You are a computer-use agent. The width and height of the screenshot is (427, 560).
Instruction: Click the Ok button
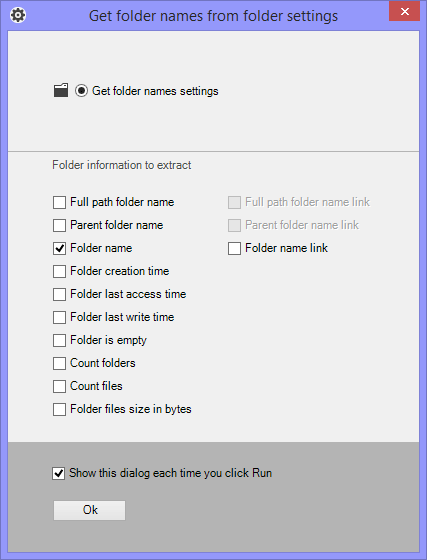[90, 510]
